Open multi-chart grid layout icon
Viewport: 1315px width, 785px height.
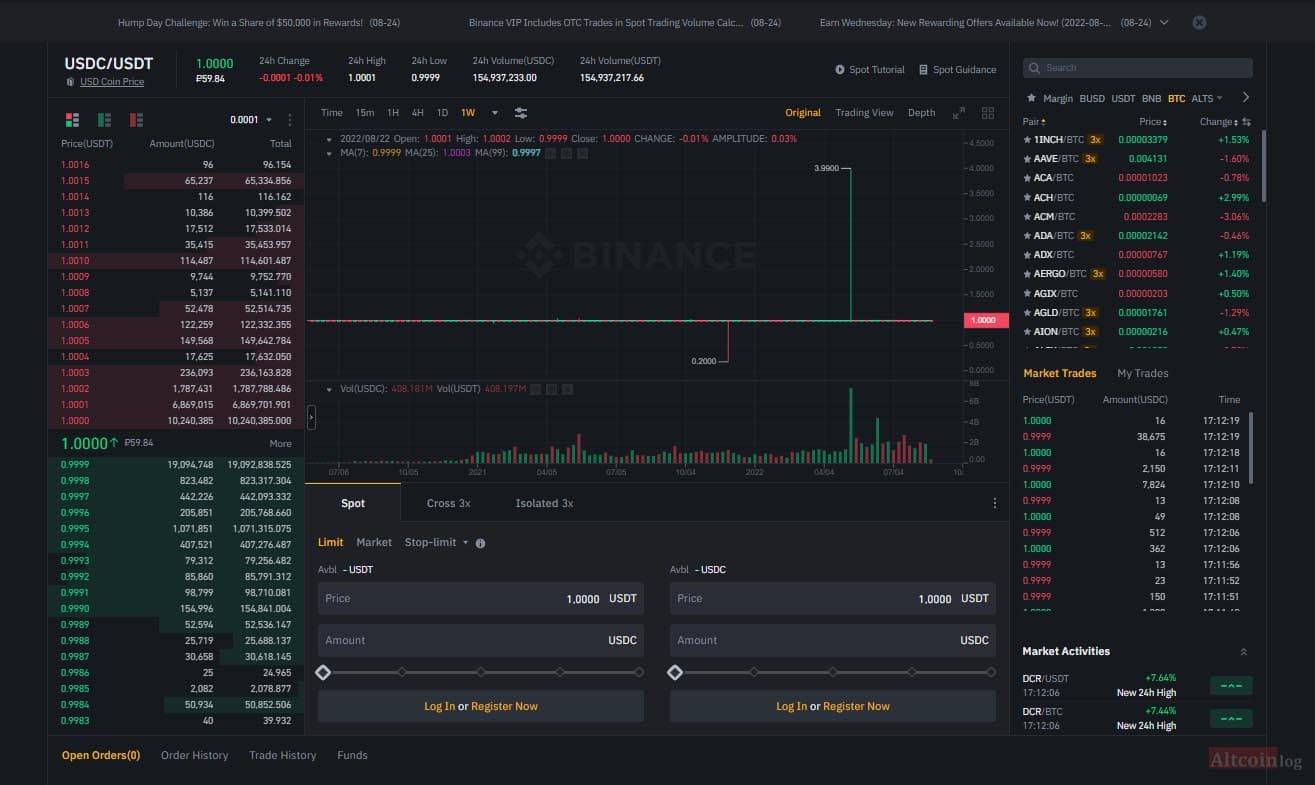[988, 113]
